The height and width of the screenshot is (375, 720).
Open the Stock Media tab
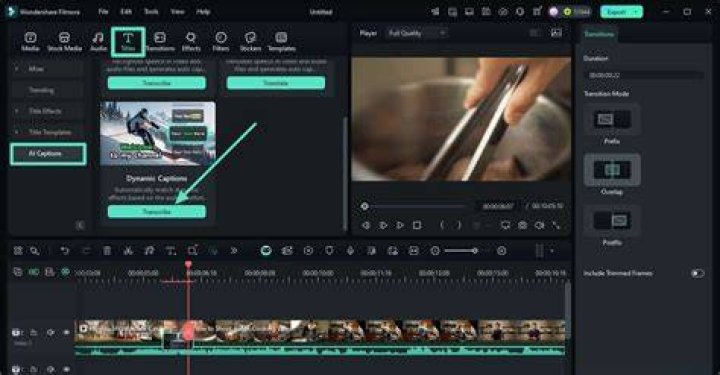click(64, 41)
